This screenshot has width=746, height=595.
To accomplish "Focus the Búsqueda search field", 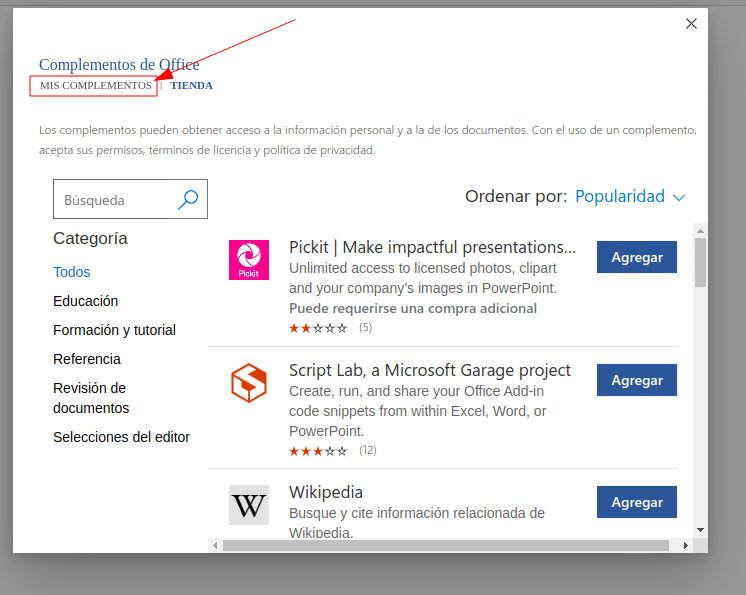I will point(115,200).
